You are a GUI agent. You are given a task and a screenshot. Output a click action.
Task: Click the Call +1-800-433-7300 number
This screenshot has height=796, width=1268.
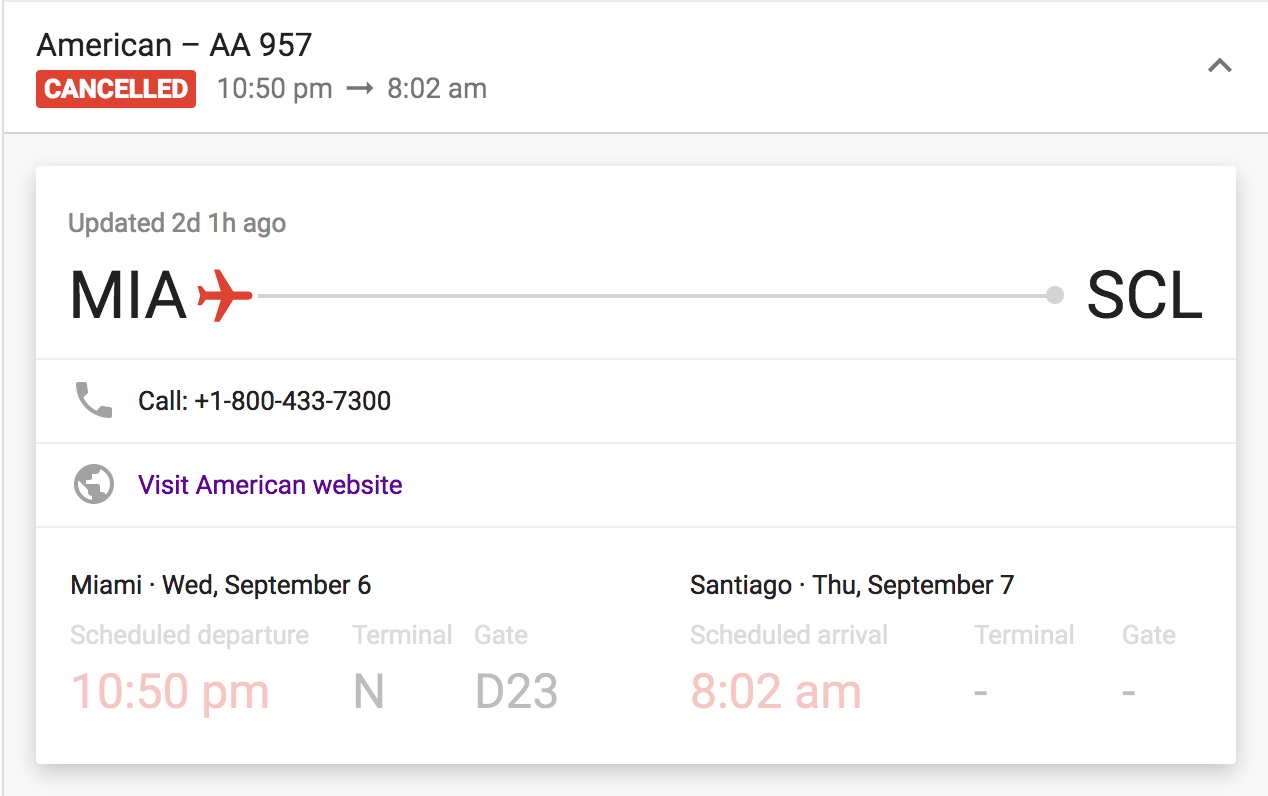[265, 401]
